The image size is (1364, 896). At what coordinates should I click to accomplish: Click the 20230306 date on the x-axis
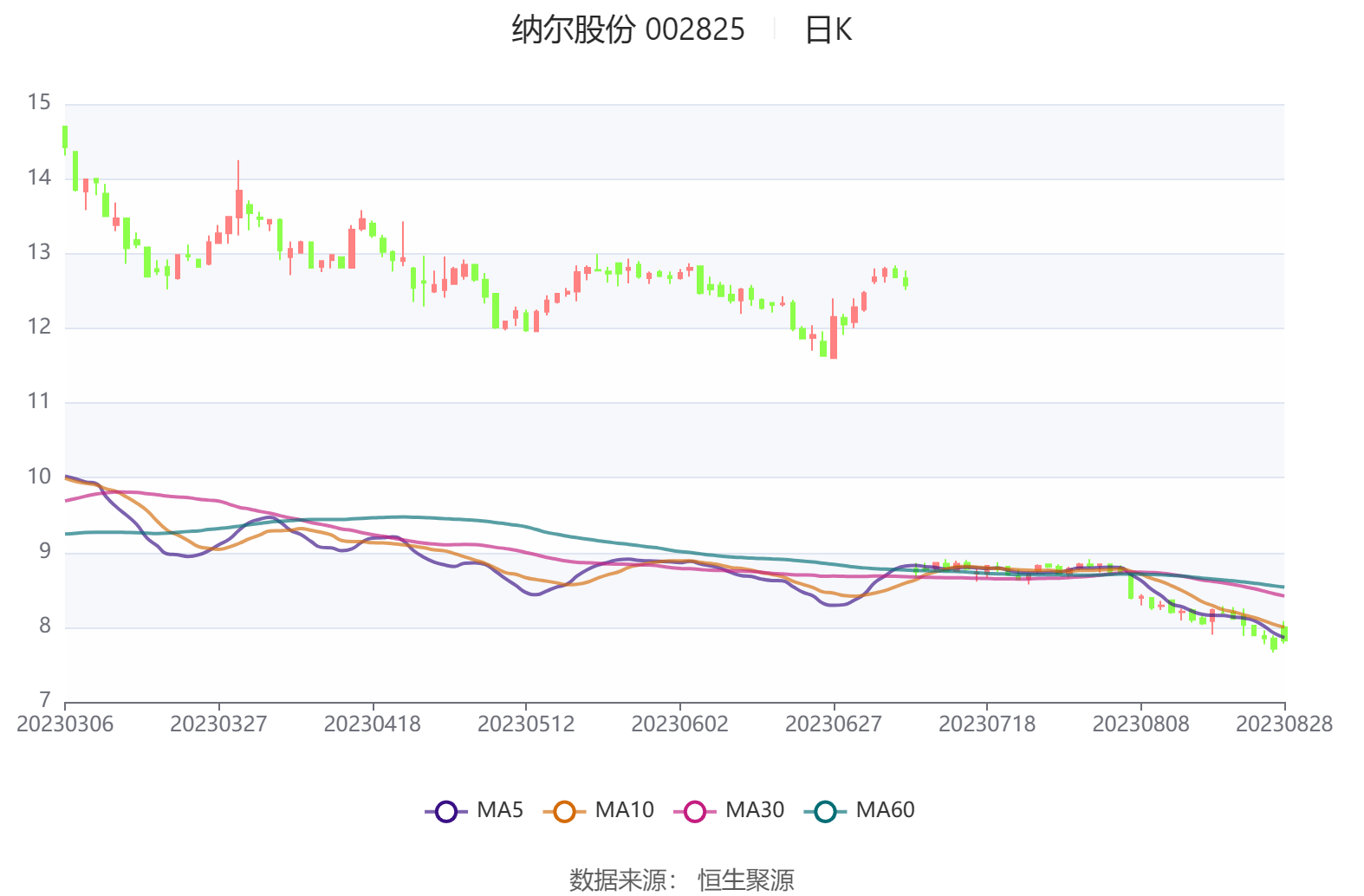coord(65,724)
